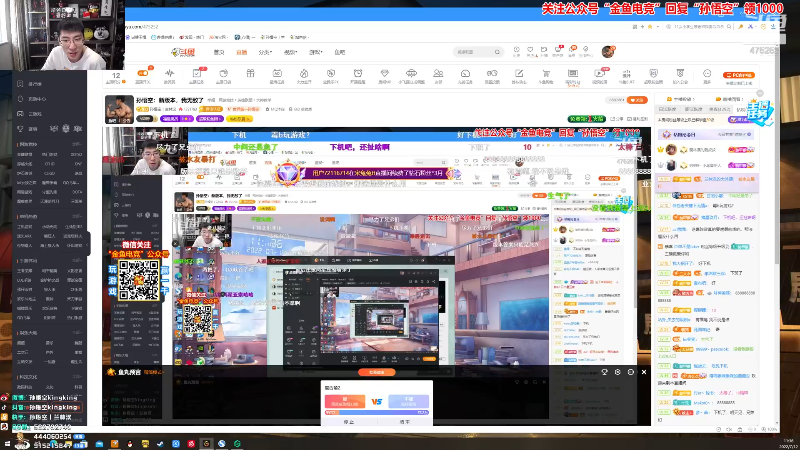Image resolution: width=800 pixels, height=450 pixels.
Task: Close the 鱼丸预言 overlay bar
Action: pyautogui.click(x=644, y=372)
